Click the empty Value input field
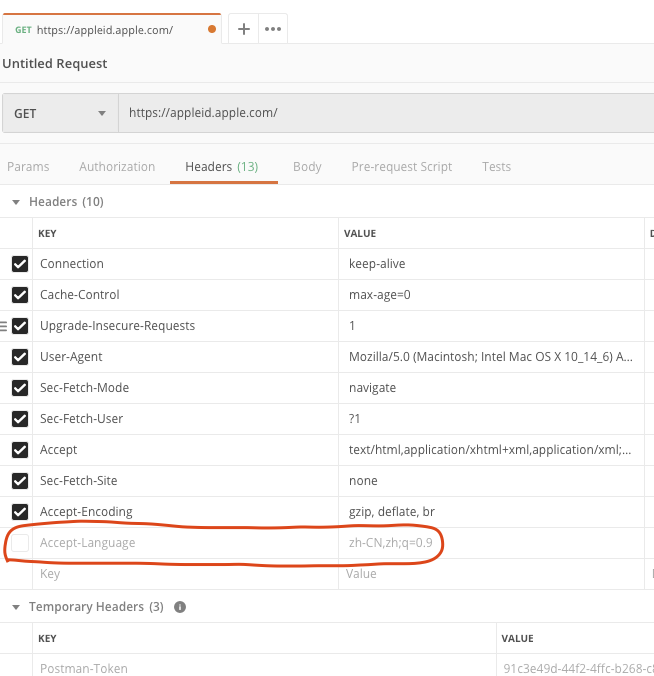Viewport: 654px width, 676px height. click(491, 574)
